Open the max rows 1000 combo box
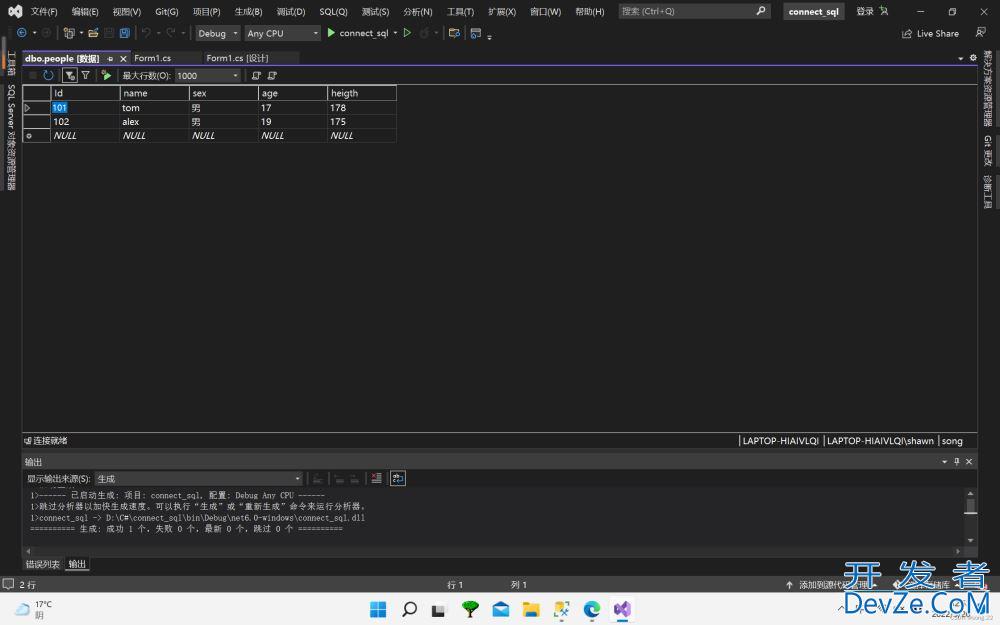This screenshot has height=625, width=1000. coord(208,75)
